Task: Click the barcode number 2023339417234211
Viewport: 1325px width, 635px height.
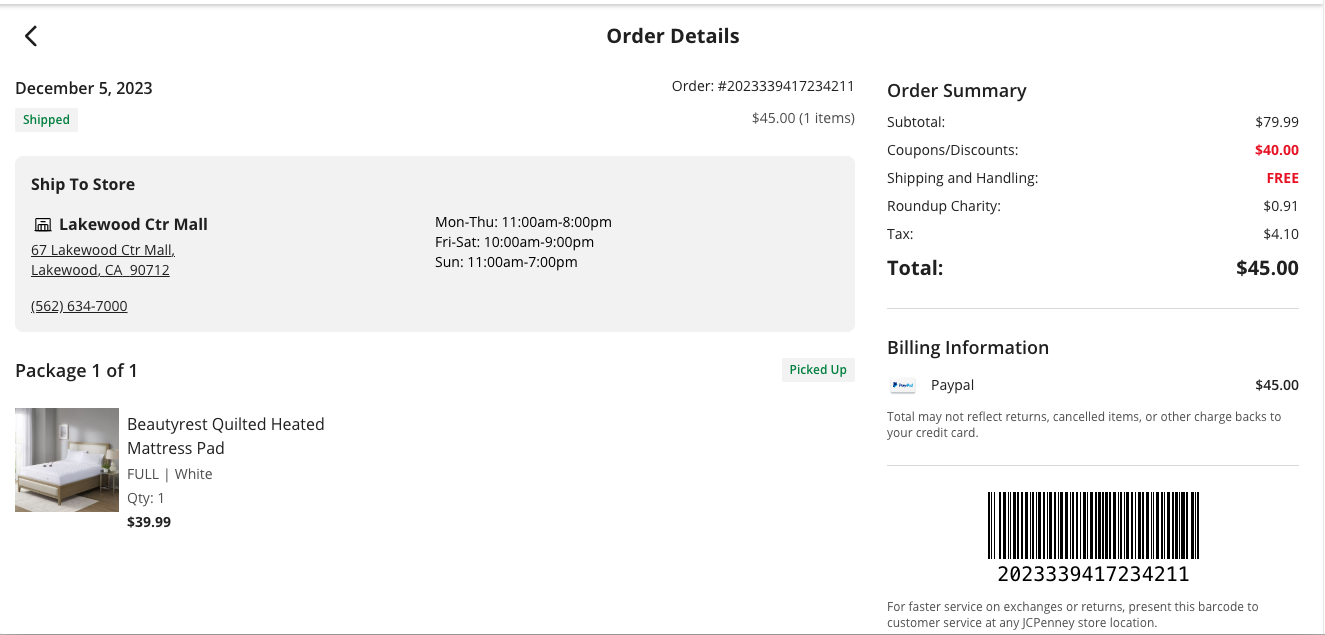Action: (x=1093, y=575)
